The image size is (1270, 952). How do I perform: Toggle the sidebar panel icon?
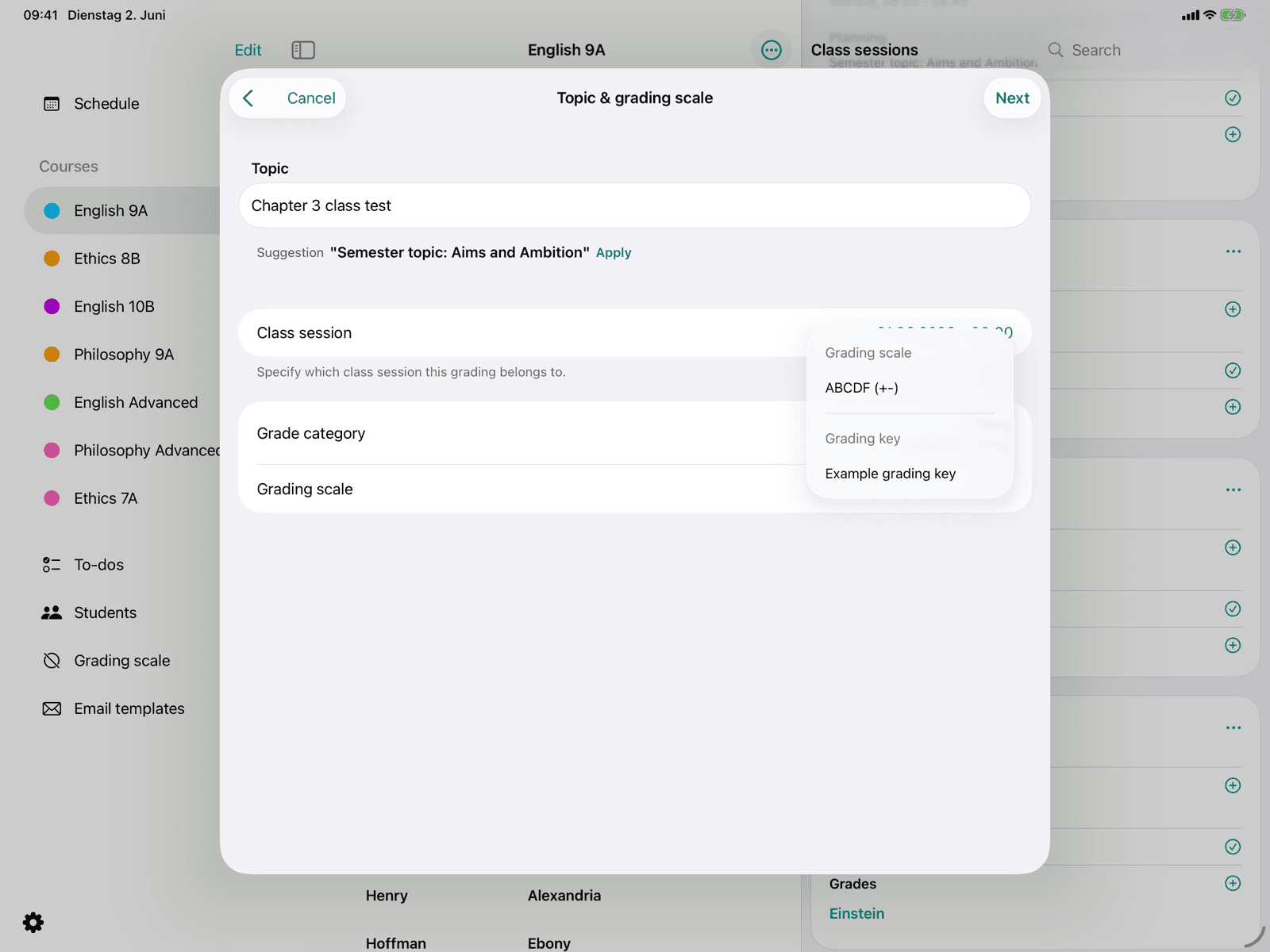tap(303, 50)
